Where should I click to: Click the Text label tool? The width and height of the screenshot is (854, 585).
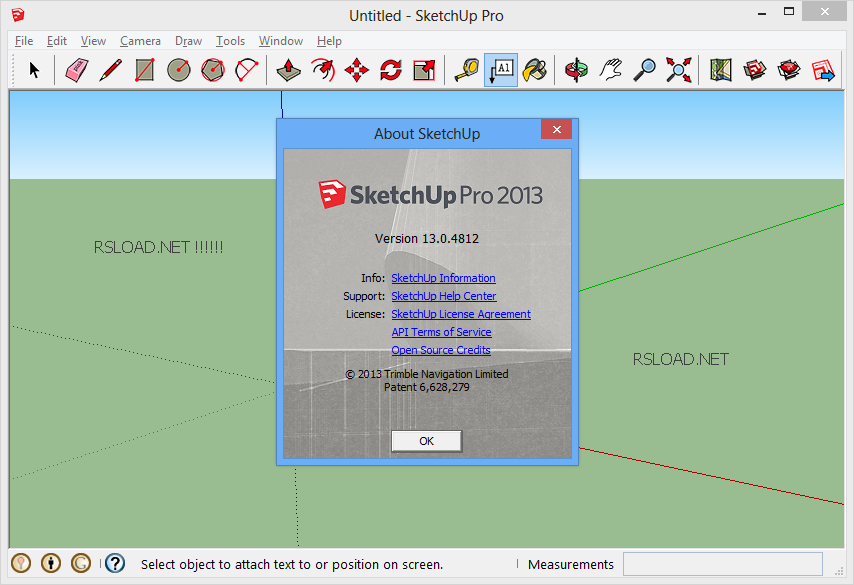click(x=501, y=70)
